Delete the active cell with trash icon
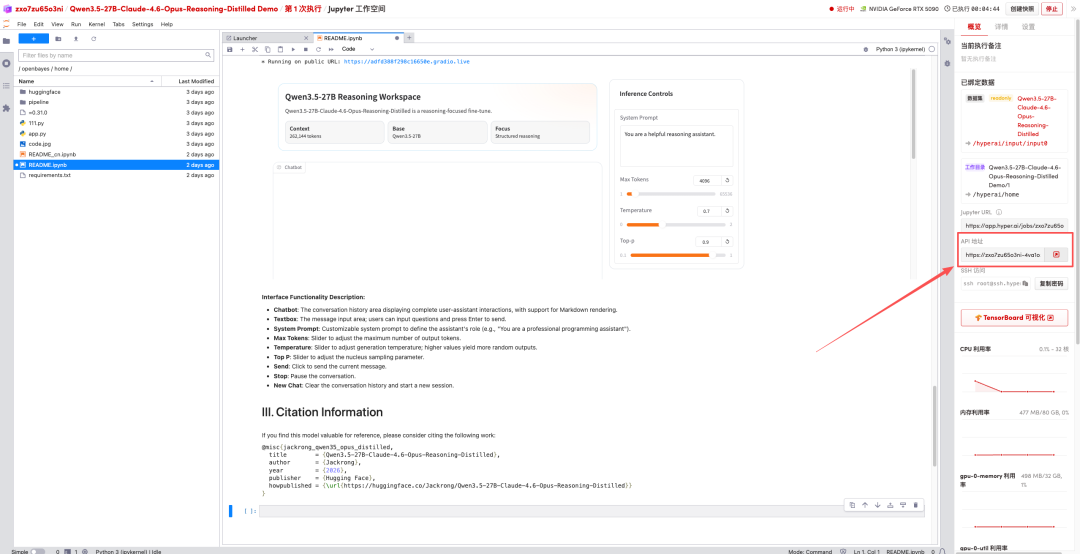Screen dimensions: 1080x554 click(915, 505)
